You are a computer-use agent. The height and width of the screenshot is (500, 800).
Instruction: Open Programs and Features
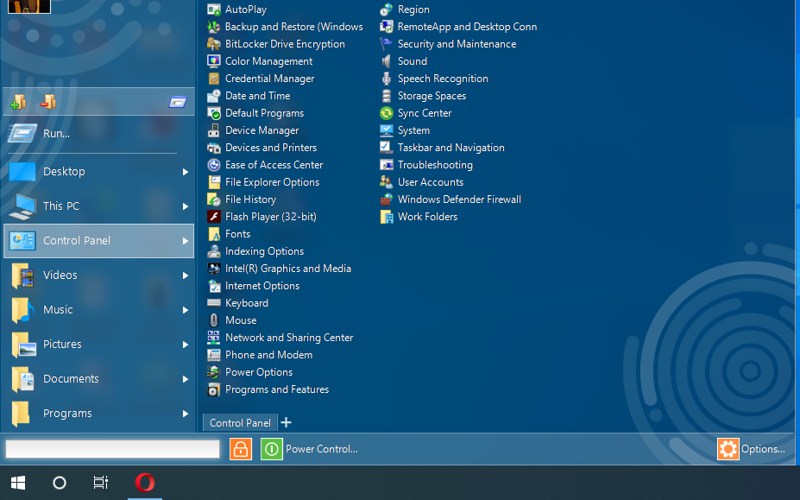(x=268, y=390)
